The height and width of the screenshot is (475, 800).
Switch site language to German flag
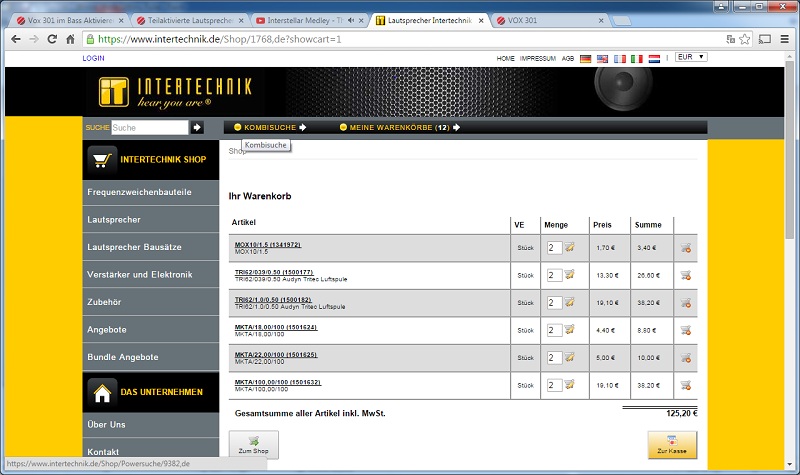585,59
